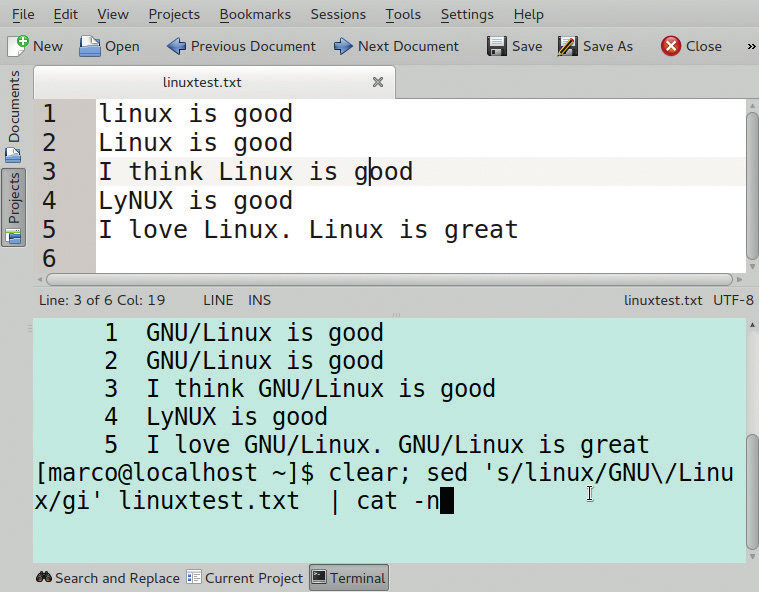Open the Help menu
The width and height of the screenshot is (759, 592).
[x=529, y=15]
